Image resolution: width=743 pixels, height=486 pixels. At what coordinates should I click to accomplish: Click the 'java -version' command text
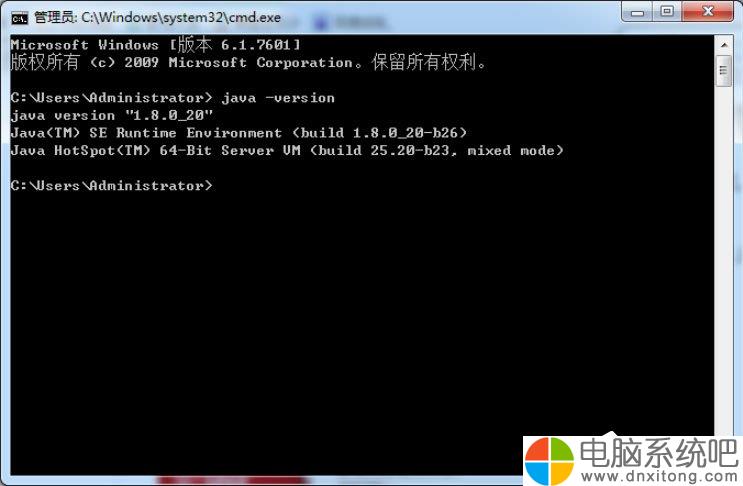[x=278, y=98]
